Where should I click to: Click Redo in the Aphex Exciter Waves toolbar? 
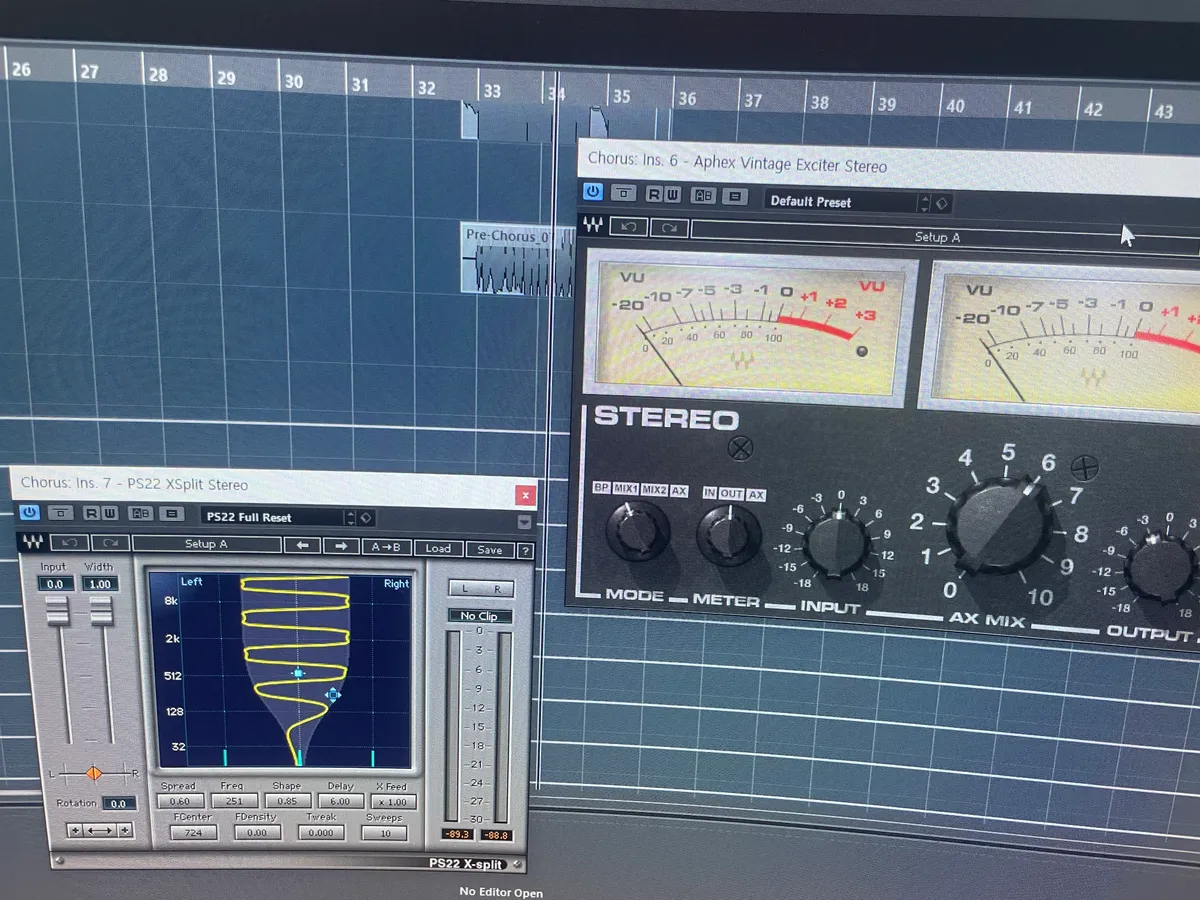[x=669, y=228]
